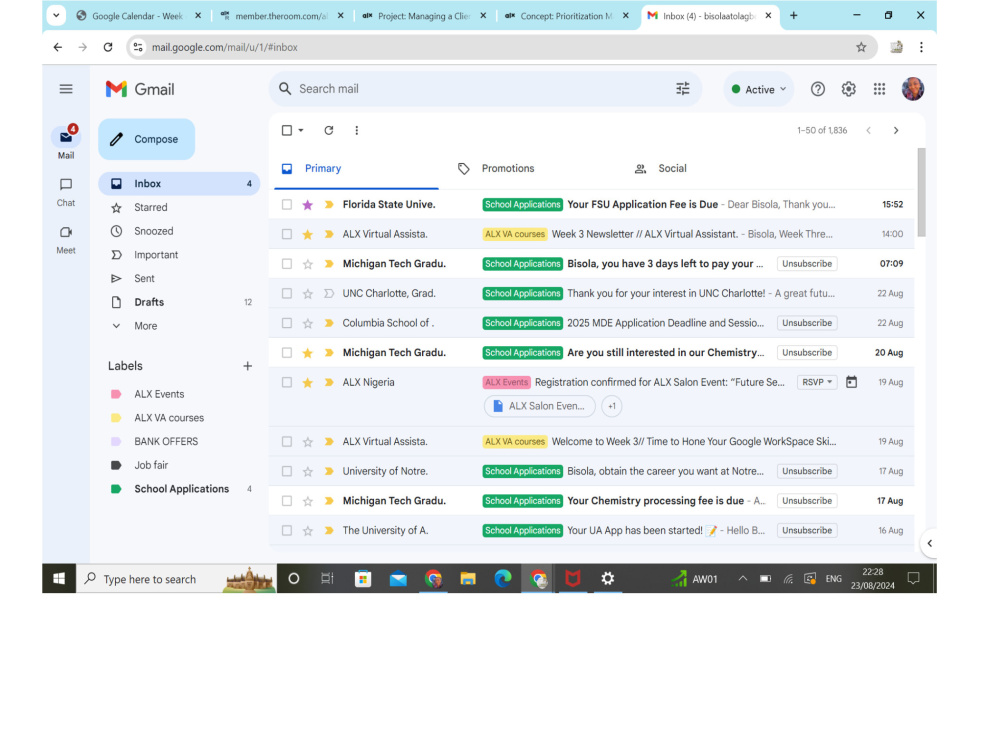Viewport: 1000px width, 750px height.
Task: Star The University of A. email
Action: click(307, 531)
